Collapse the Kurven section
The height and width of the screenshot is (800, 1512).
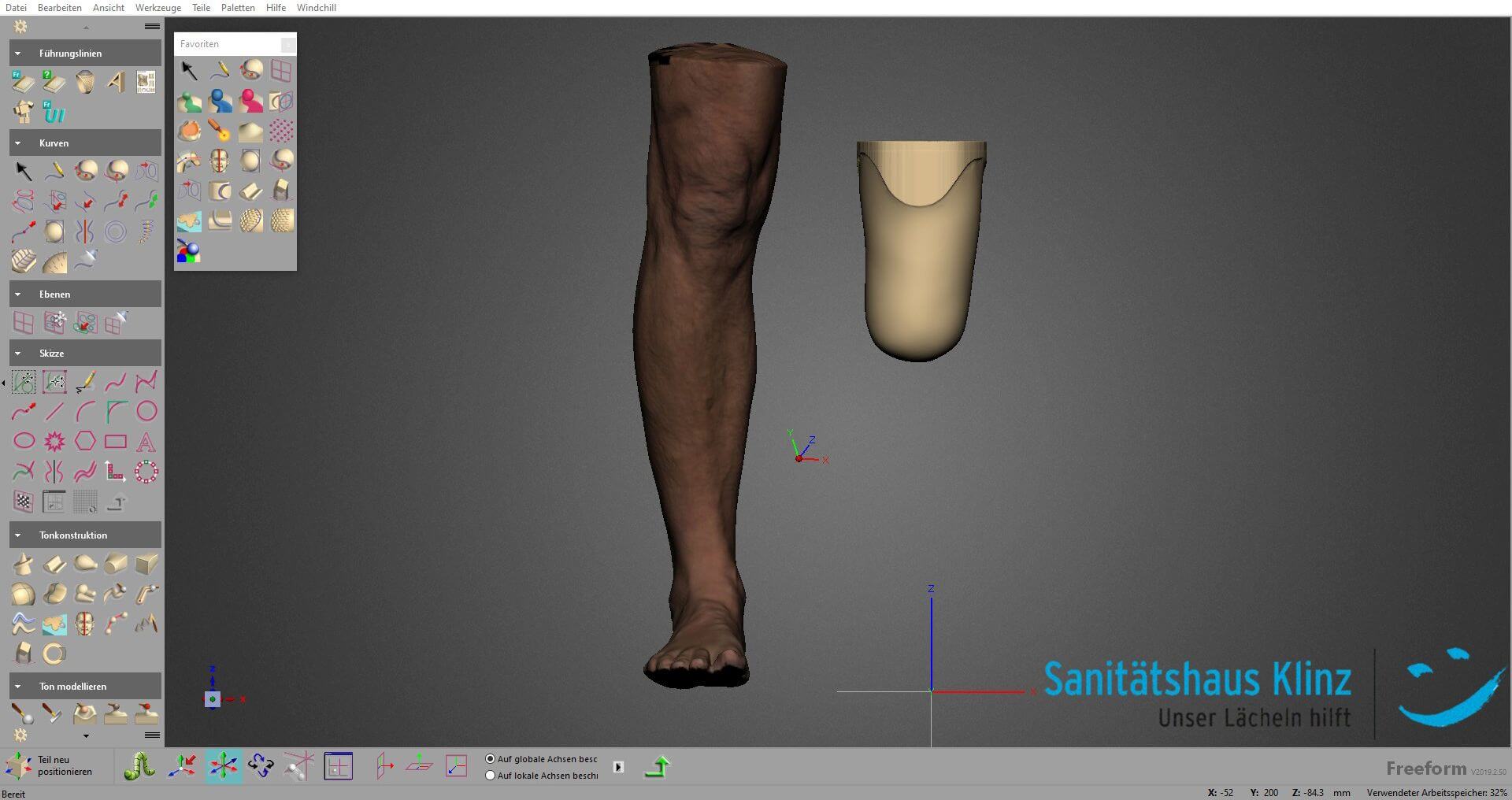18,143
